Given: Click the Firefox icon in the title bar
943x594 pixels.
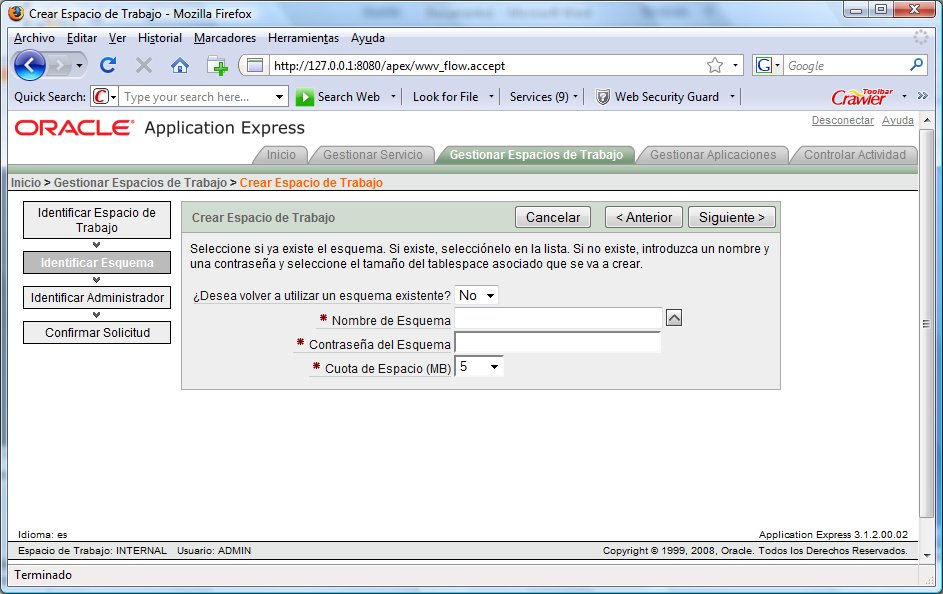Looking at the screenshot, I should tap(16, 13).
